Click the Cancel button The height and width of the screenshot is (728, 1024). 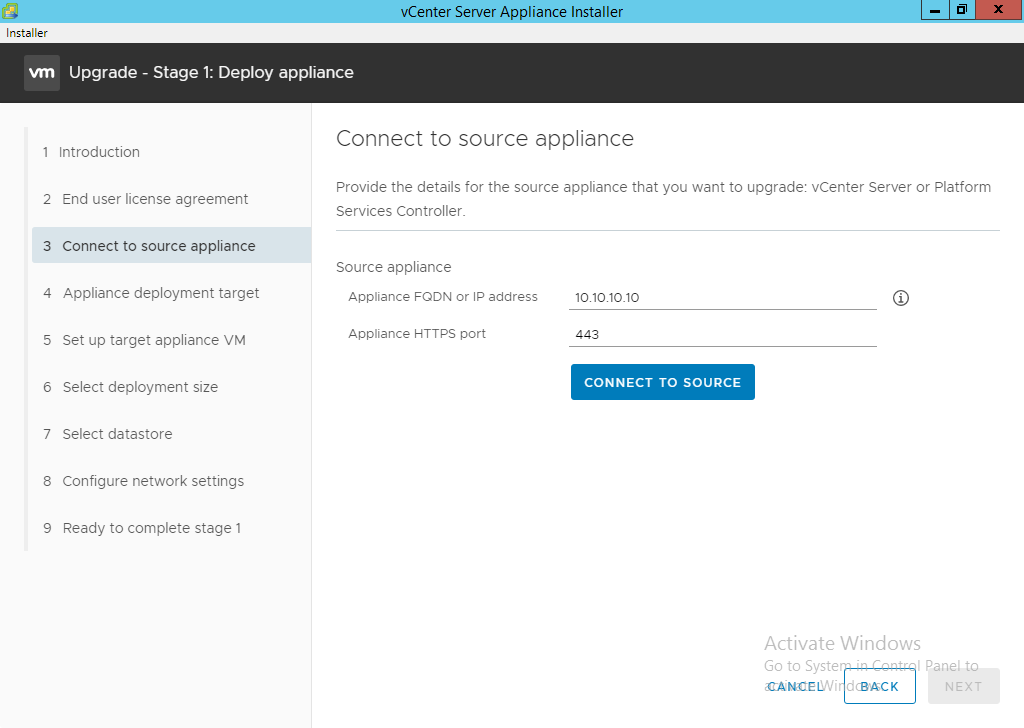796,686
